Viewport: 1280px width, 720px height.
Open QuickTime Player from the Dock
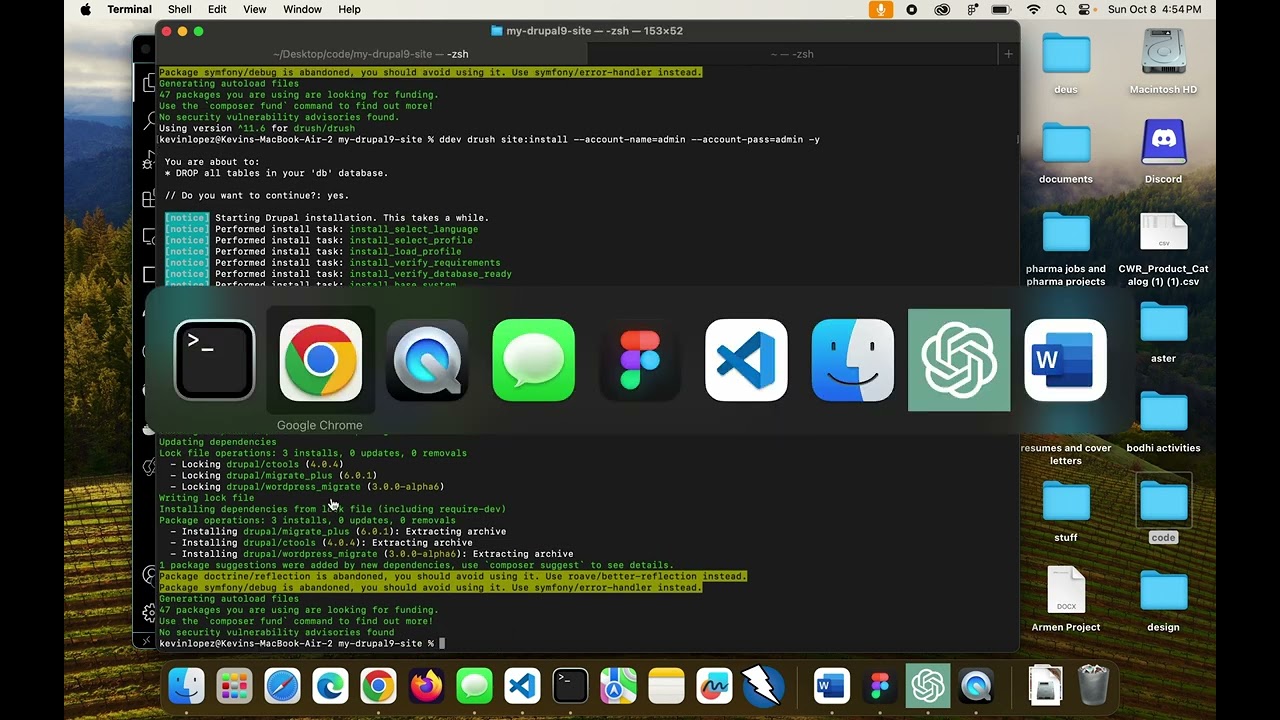(976, 686)
